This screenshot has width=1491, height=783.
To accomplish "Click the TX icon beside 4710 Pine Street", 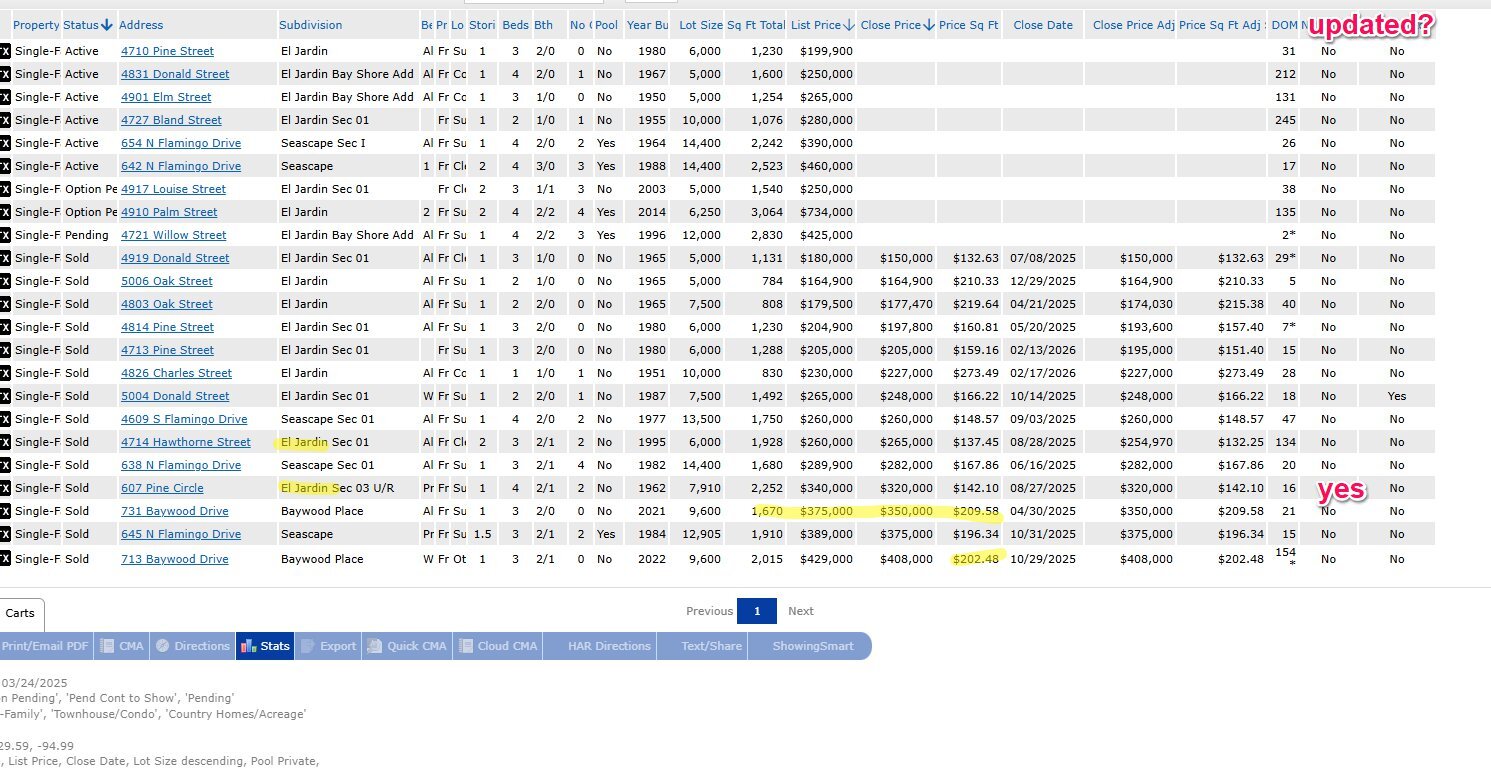I will point(5,51).
